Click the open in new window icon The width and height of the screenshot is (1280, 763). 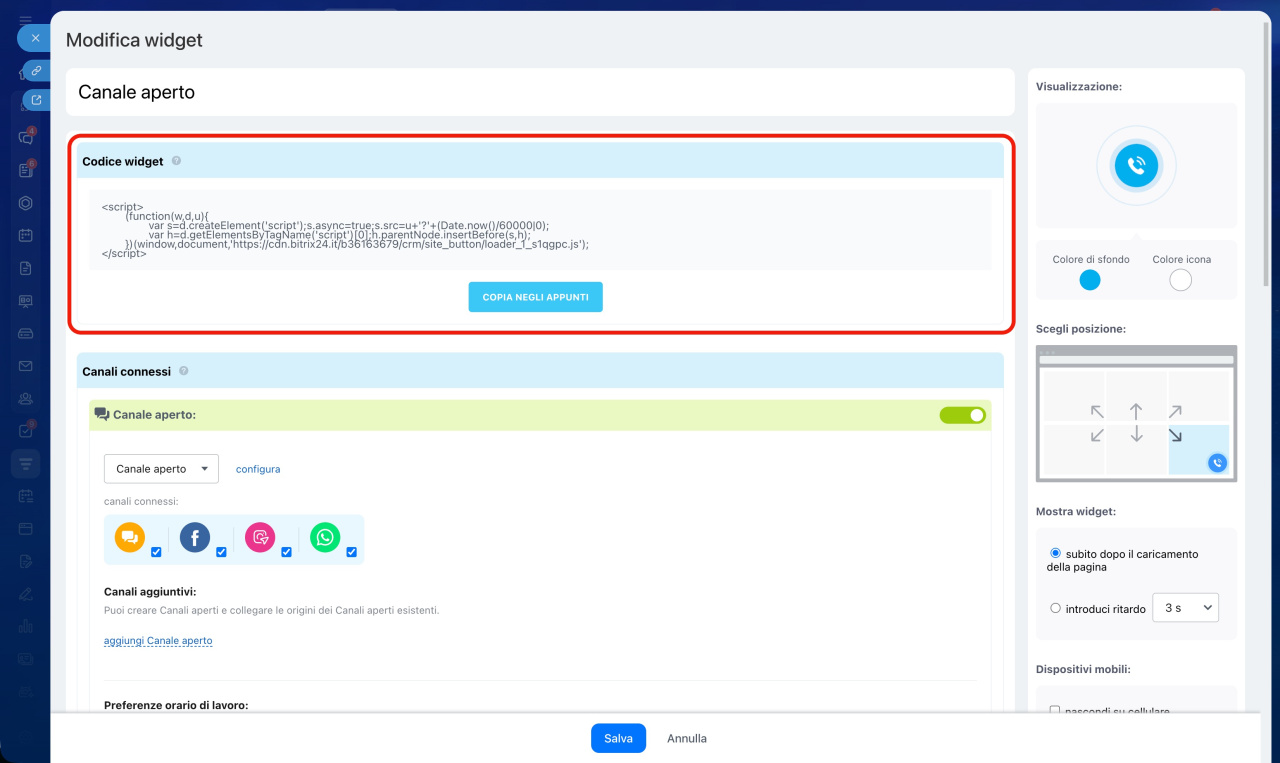pos(36,100)
